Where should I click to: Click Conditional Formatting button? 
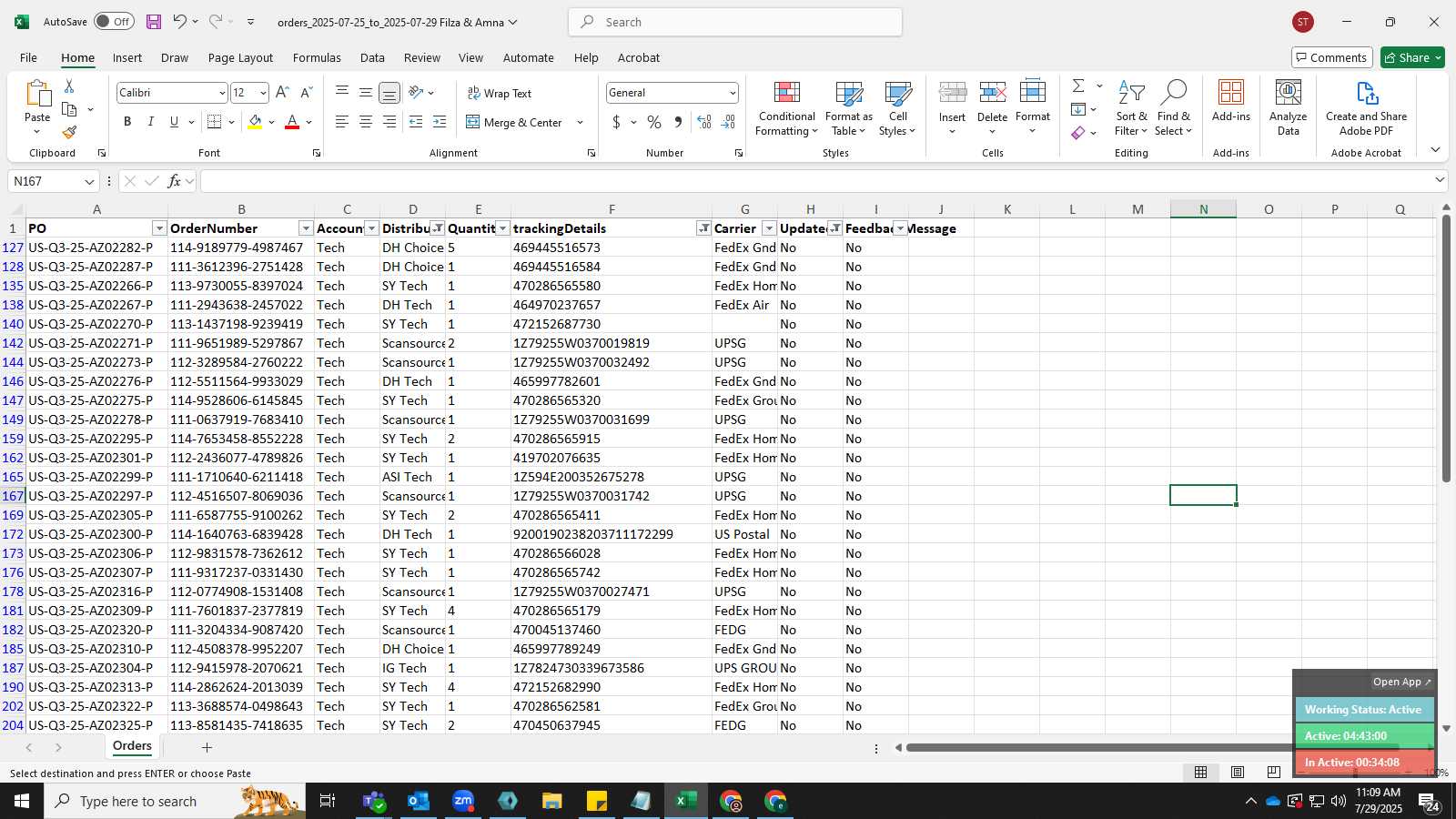point(786,109)
